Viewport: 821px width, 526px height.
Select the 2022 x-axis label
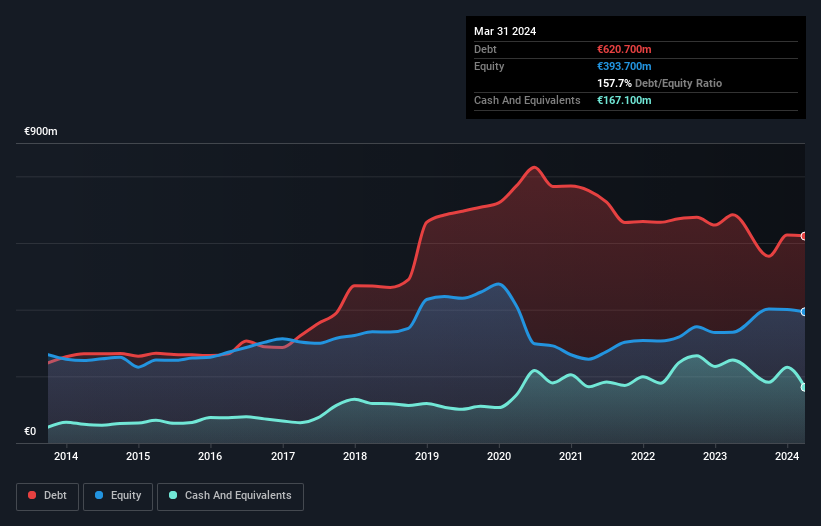tap(643, 456)
